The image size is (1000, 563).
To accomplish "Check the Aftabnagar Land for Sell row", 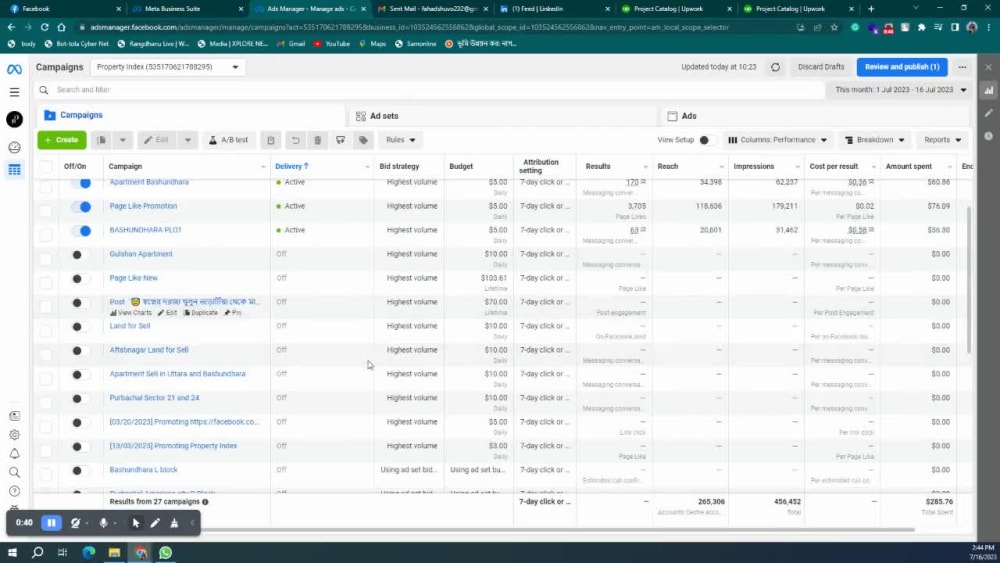I will pyautogui.click(x=46, y=354).
